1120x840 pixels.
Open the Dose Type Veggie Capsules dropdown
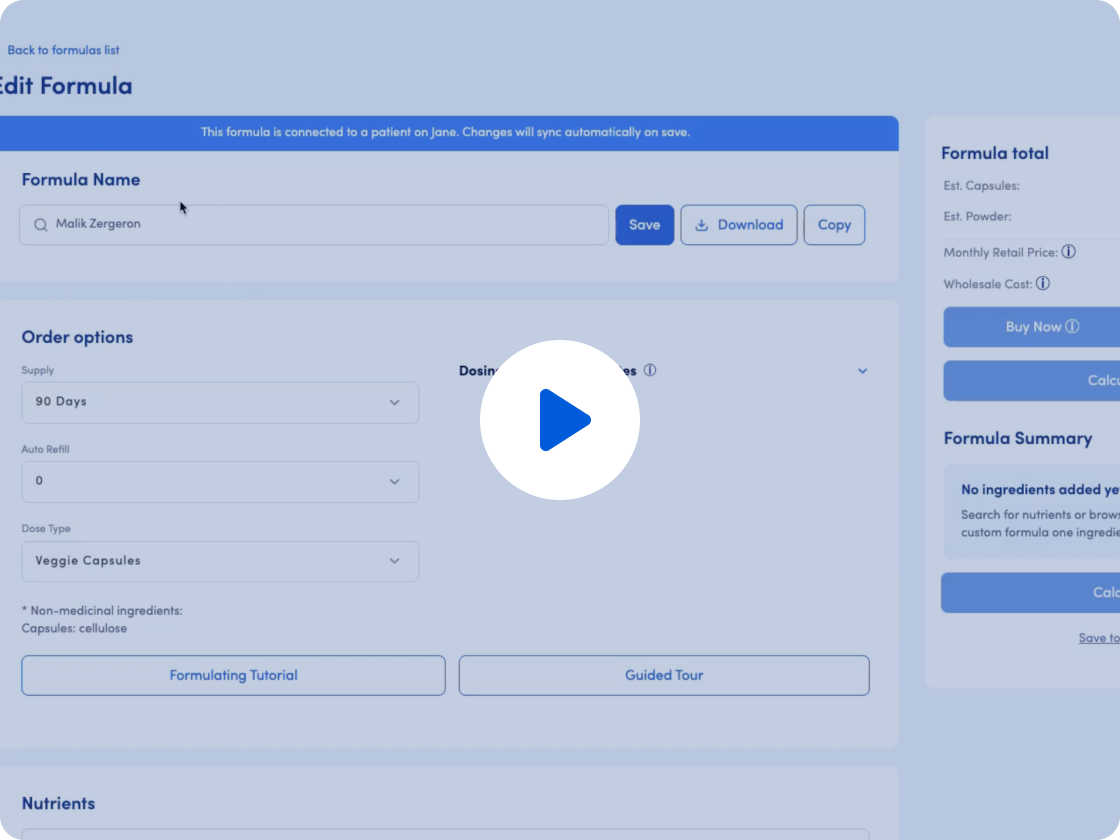[220, 561]
